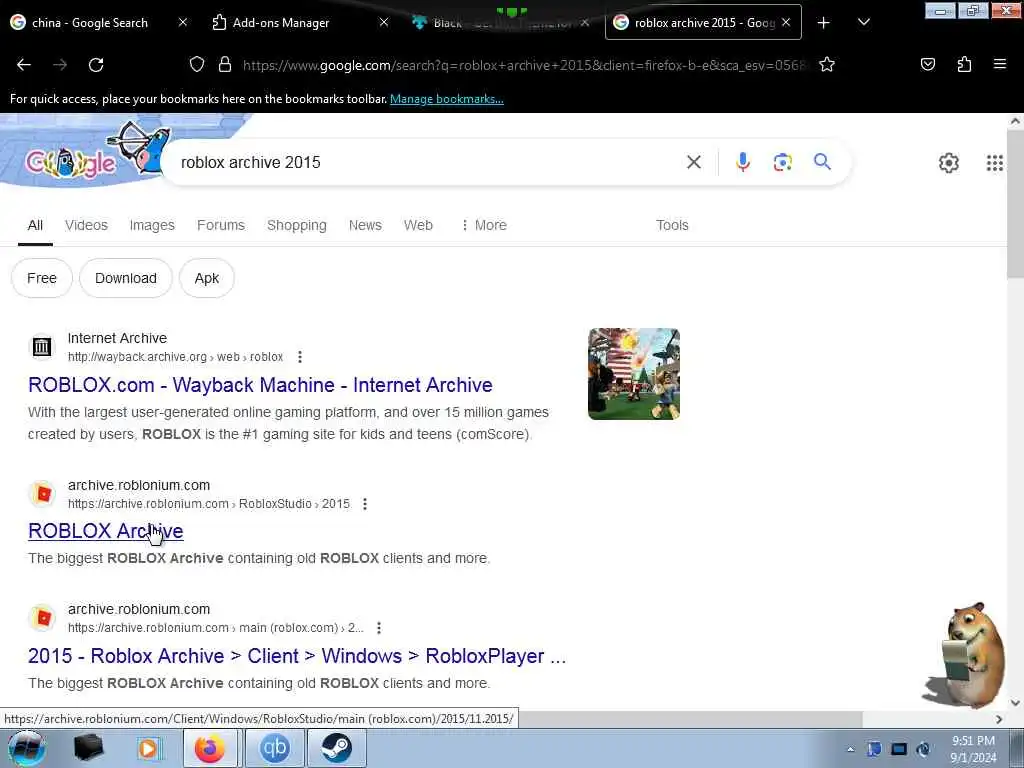Viewport: 1024px width, 768px height.
Task: Start voice search with the microphone icon
Action: pyautogui.click(x=743, y=162)
